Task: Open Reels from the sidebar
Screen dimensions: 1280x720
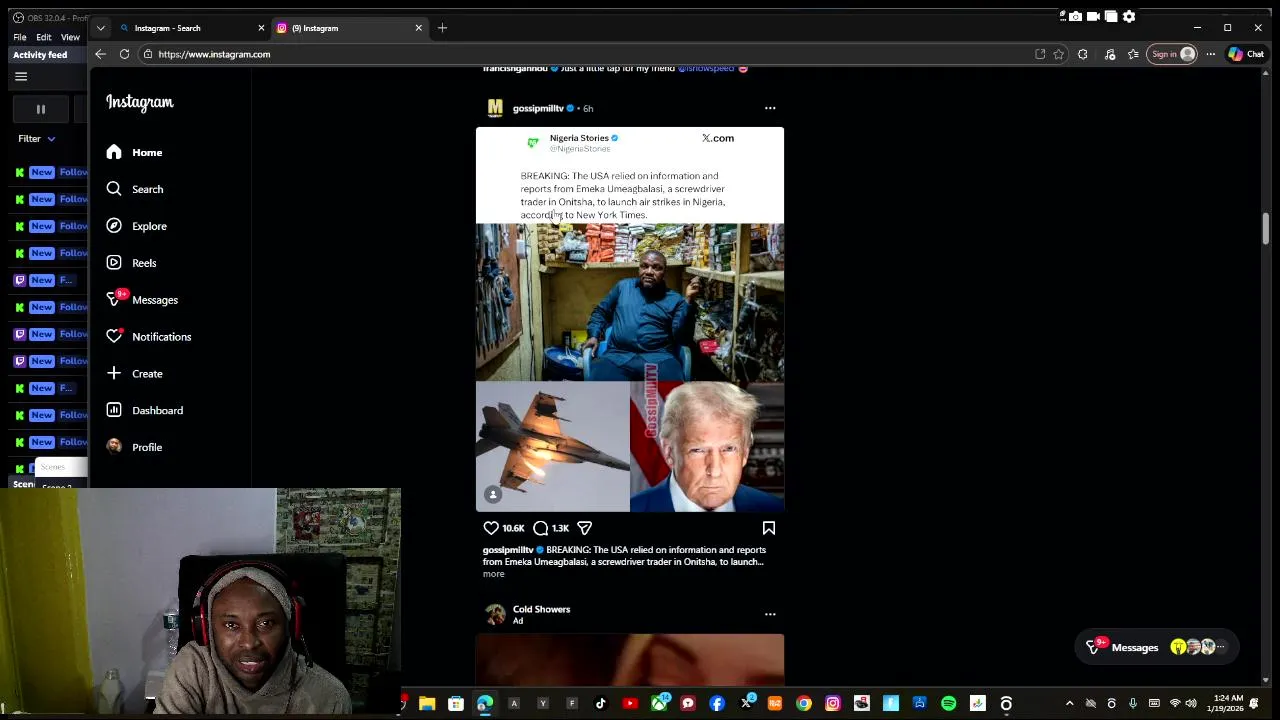Action: (x=130, y=263)
